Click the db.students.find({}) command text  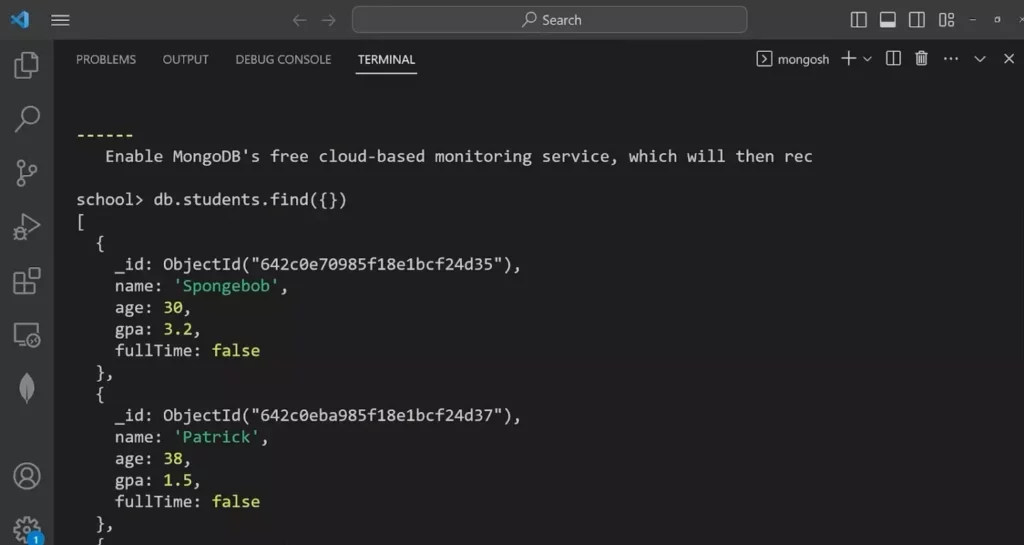pos(250,200)
